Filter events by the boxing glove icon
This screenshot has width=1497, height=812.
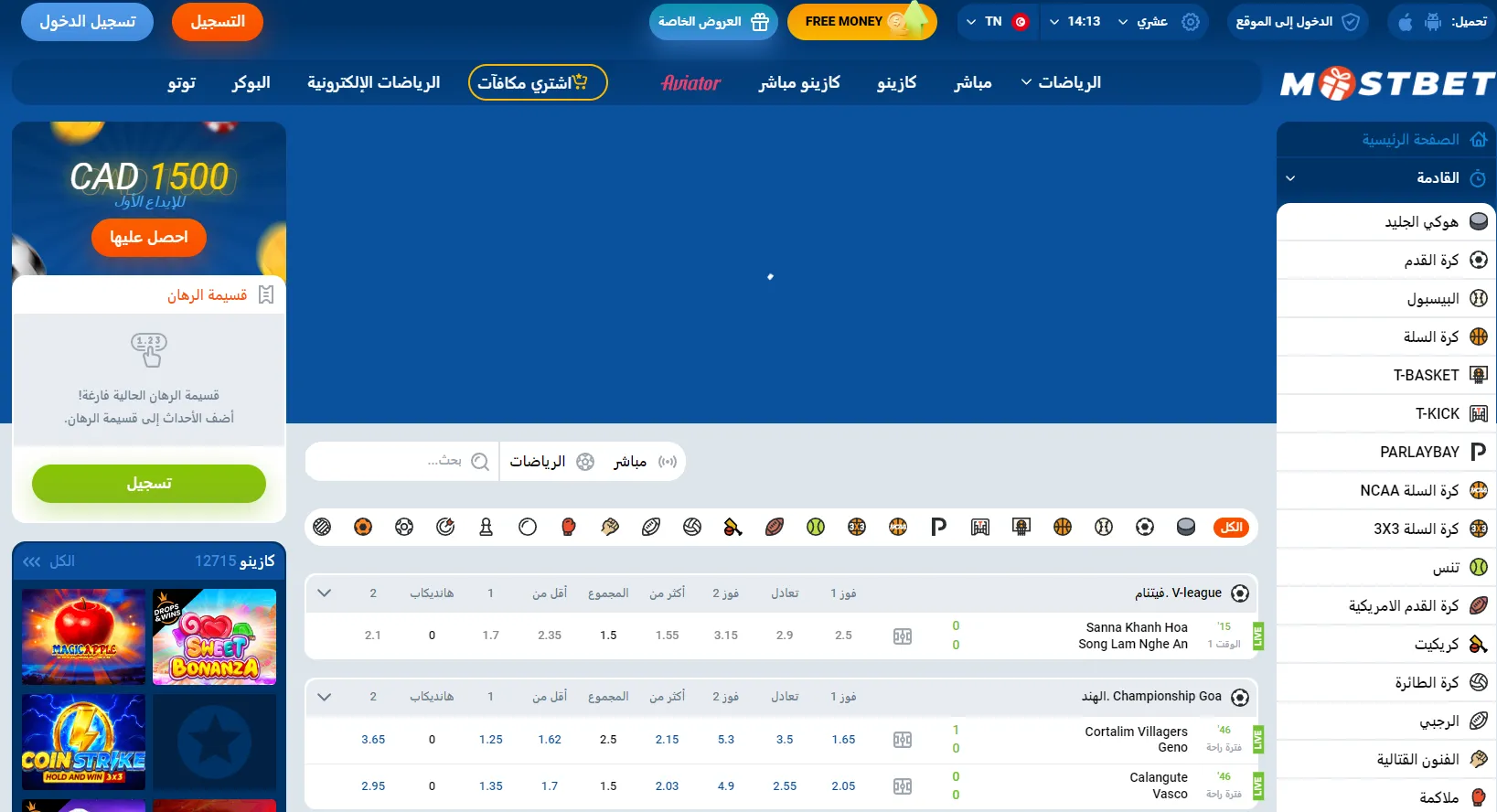569,527
